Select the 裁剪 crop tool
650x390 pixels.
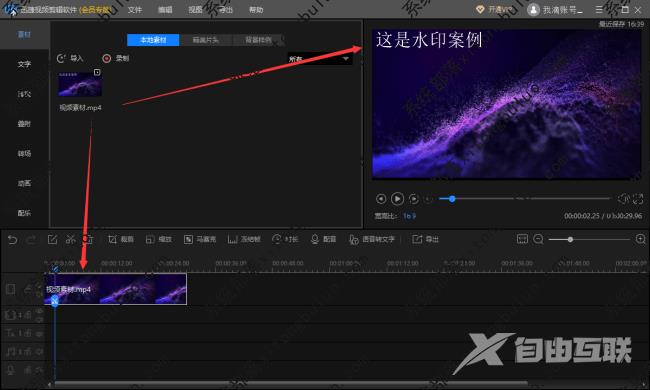coord(121,239)
